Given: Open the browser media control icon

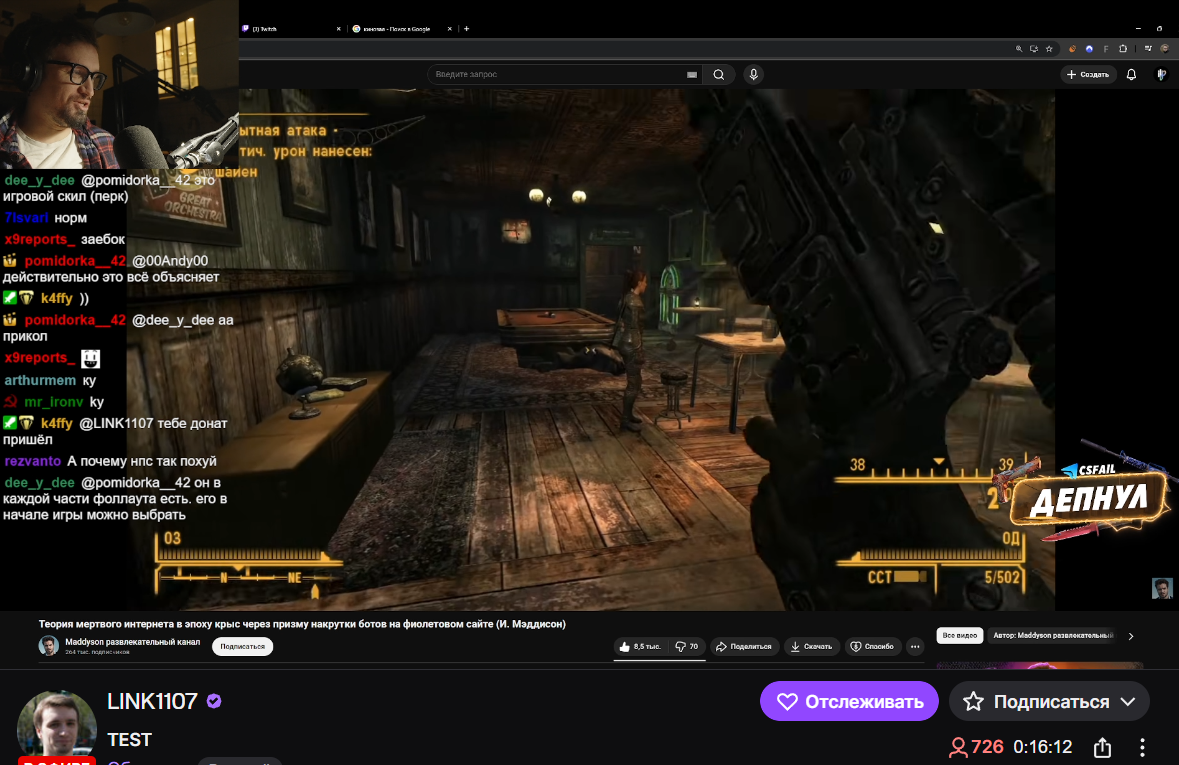Looking at the screenshot, I should point(1148,49).
